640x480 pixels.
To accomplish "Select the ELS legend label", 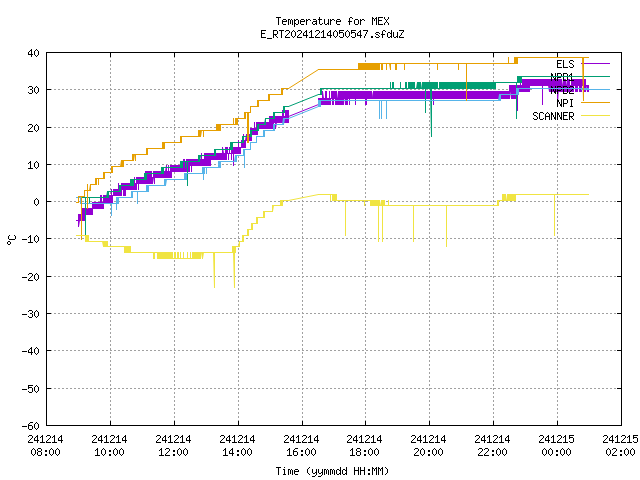I will tap(565, 64).
